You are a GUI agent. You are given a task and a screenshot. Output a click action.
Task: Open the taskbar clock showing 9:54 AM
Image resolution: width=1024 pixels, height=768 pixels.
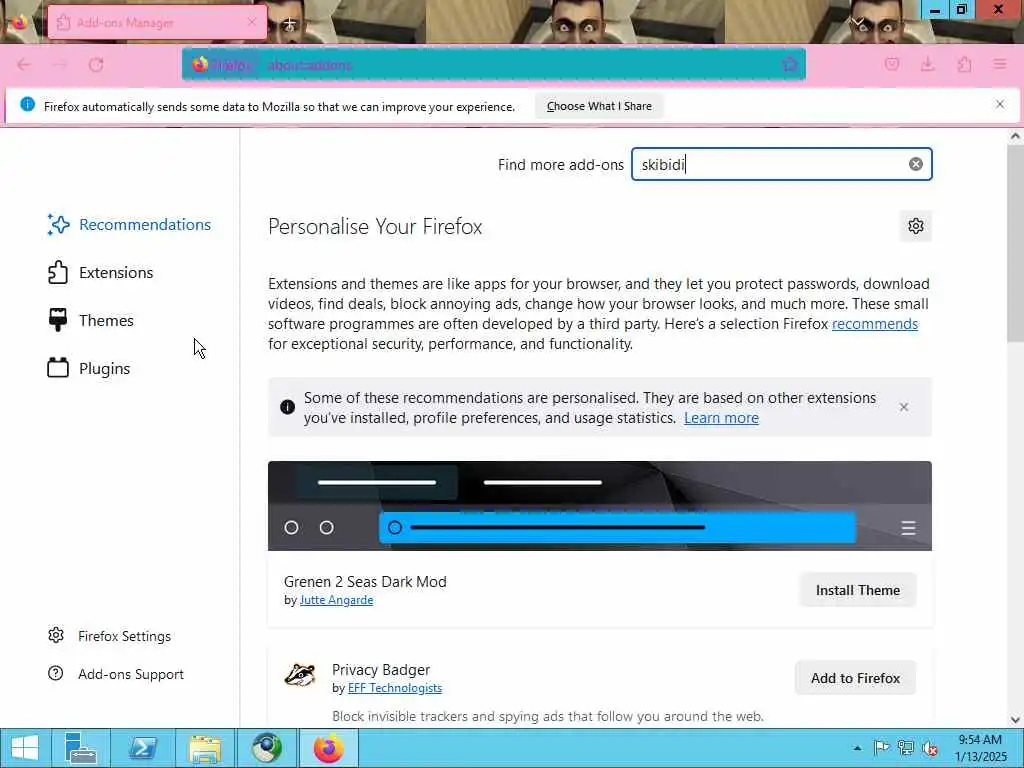tap(980, 748)
